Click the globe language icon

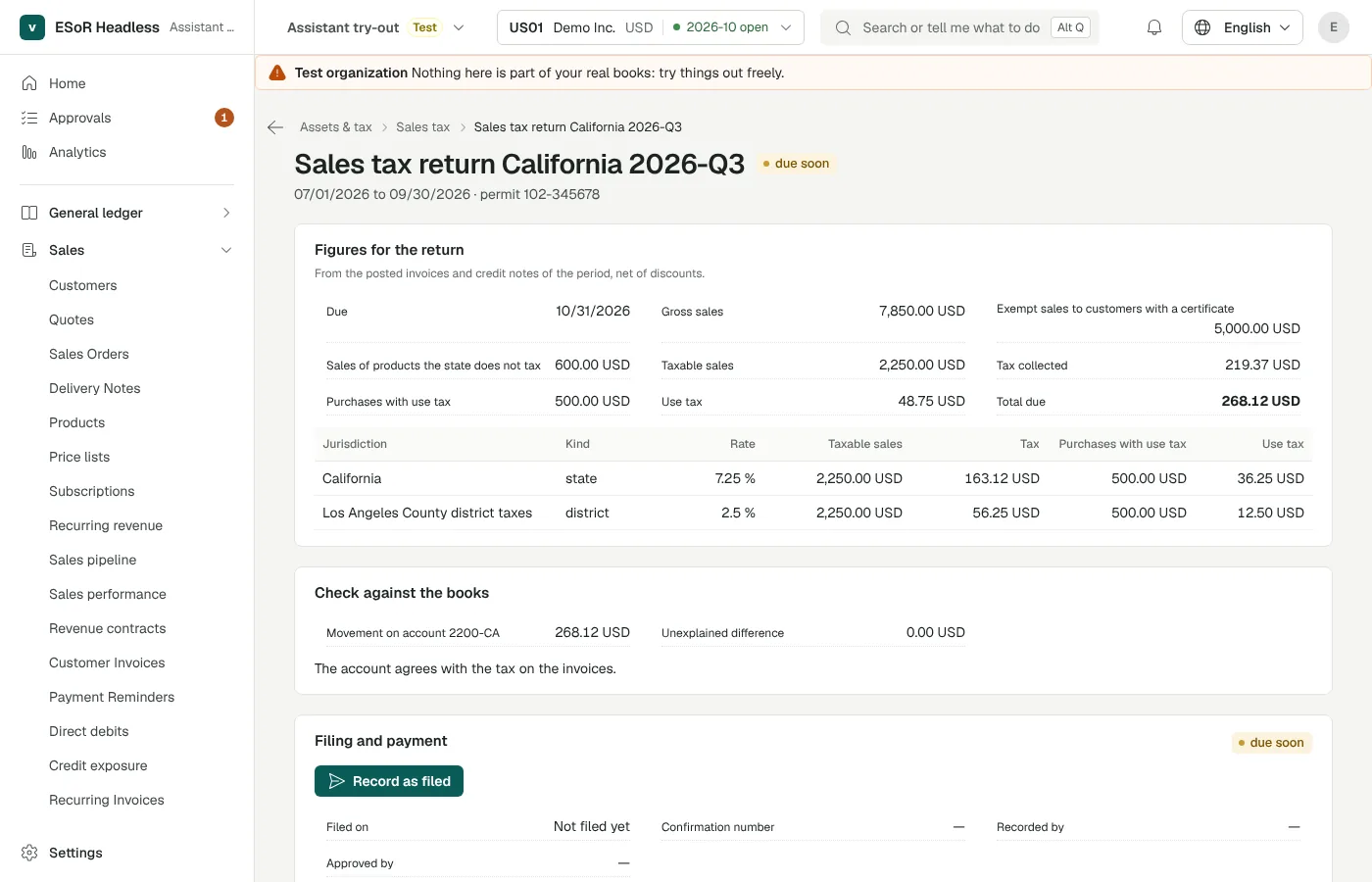[x=1202, y=27]
